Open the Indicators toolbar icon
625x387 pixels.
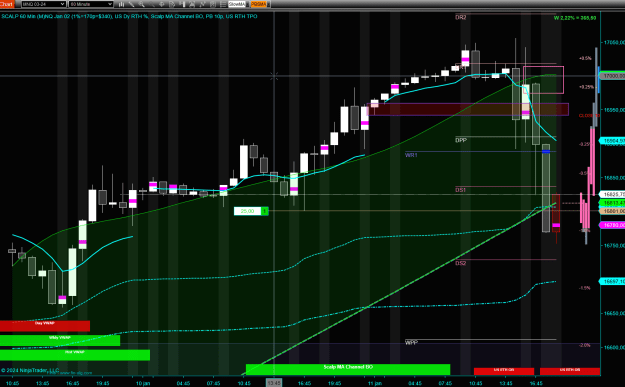(x=202, y=4)
